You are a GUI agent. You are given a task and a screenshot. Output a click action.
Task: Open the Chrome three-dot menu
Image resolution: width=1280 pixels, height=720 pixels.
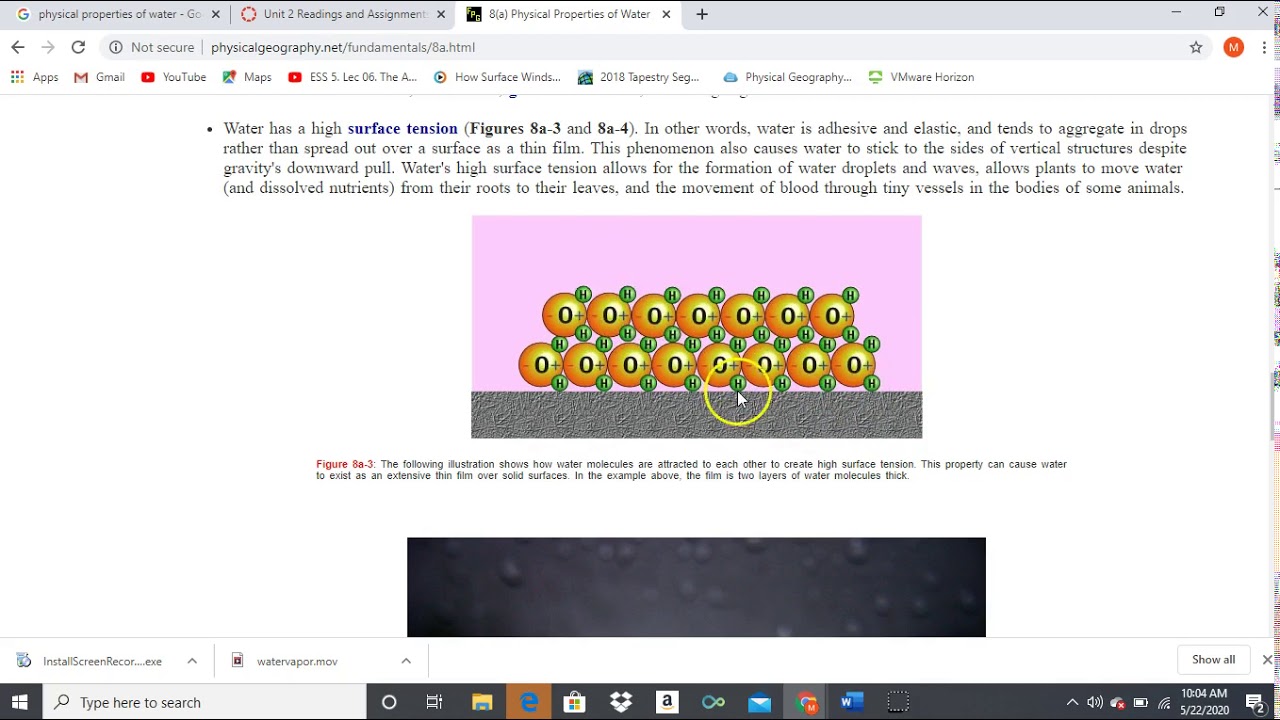pyautogui.click(x=1265, y=47)
